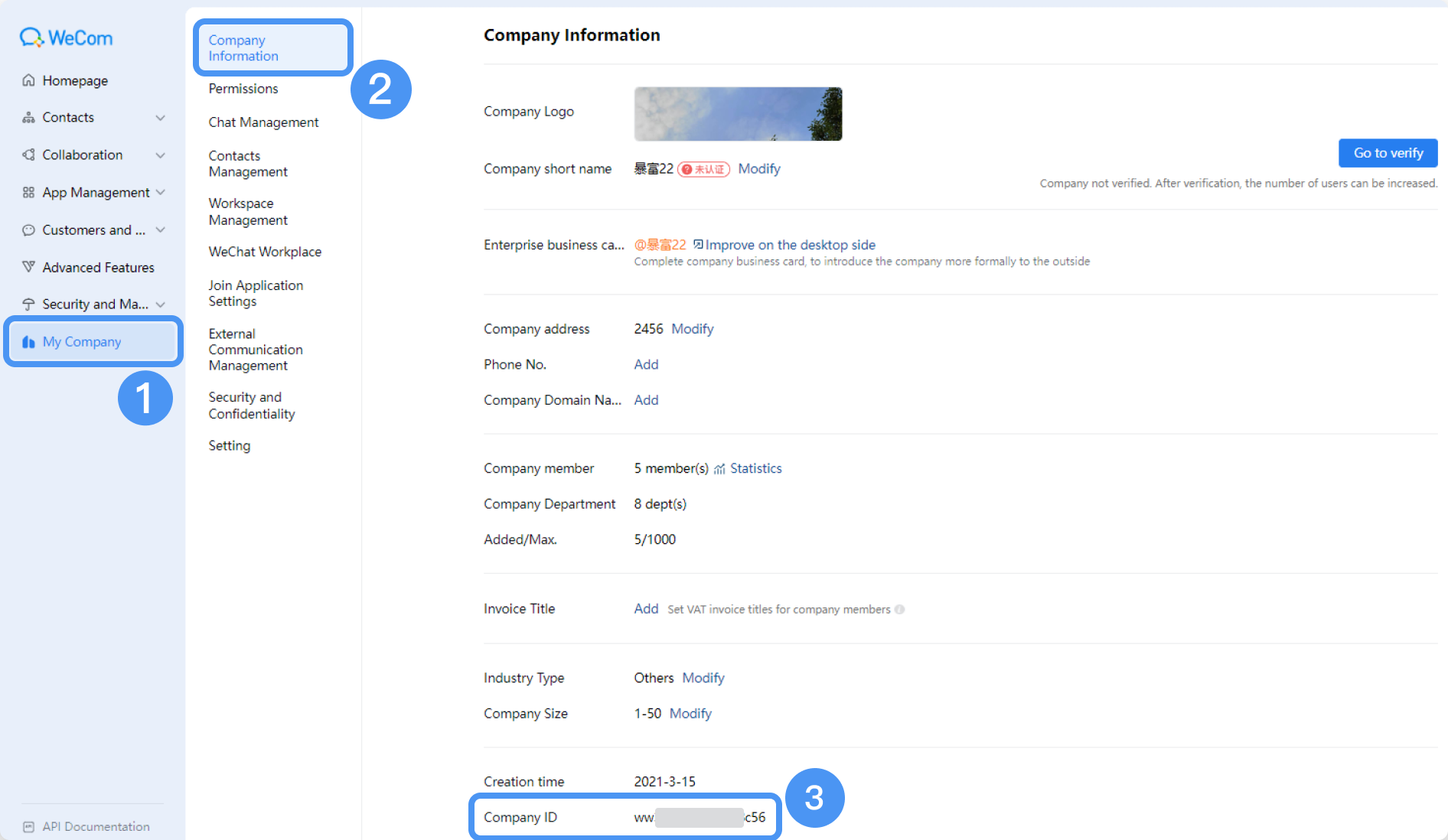Click the Contacts org-chart icon
The height and width of the screenshot is (840, 1448).
pyautogui.click(x=28, y=117)
